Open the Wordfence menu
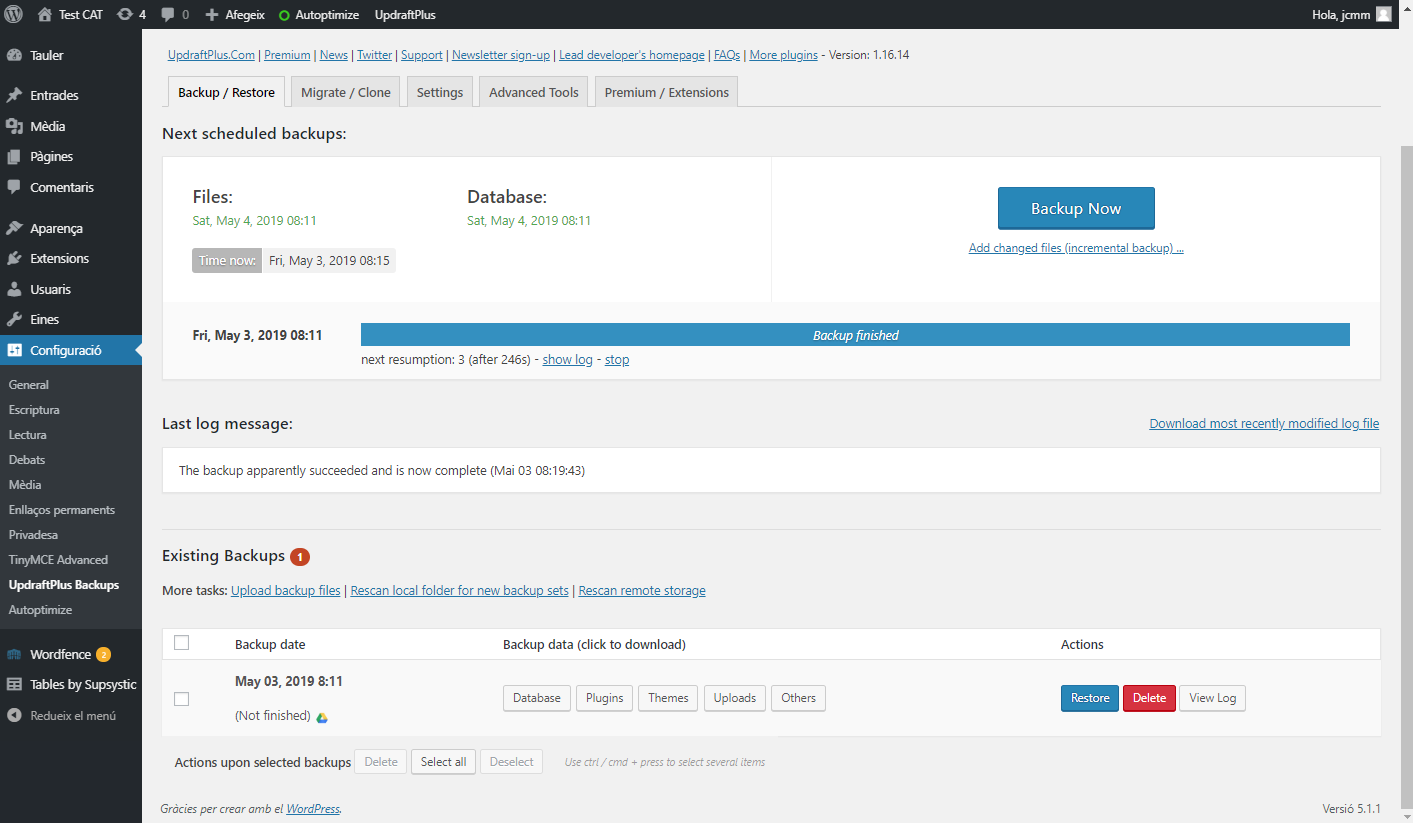The height and width of the screenshot is (823, 1413). click(71, 654)
